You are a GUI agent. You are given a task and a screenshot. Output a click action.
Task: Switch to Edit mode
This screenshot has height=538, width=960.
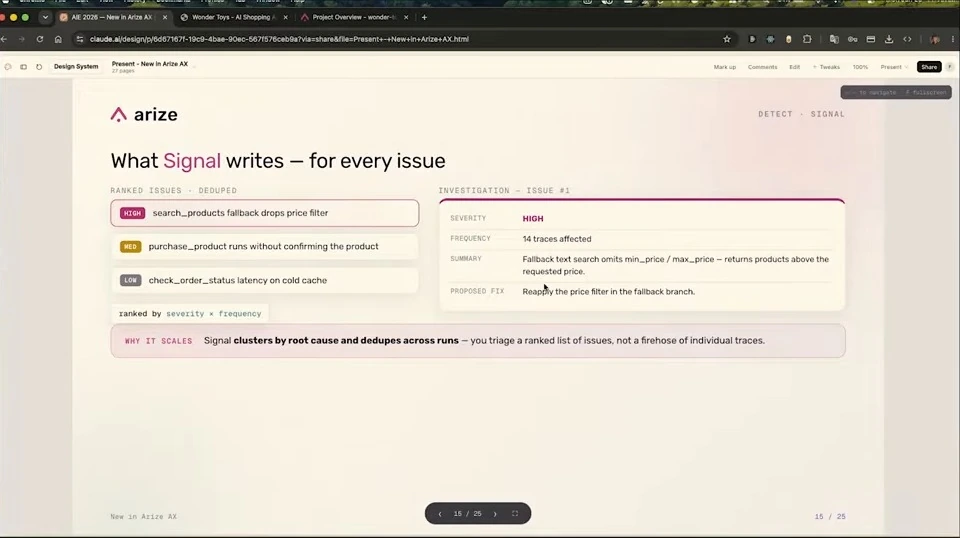point(795,67)
